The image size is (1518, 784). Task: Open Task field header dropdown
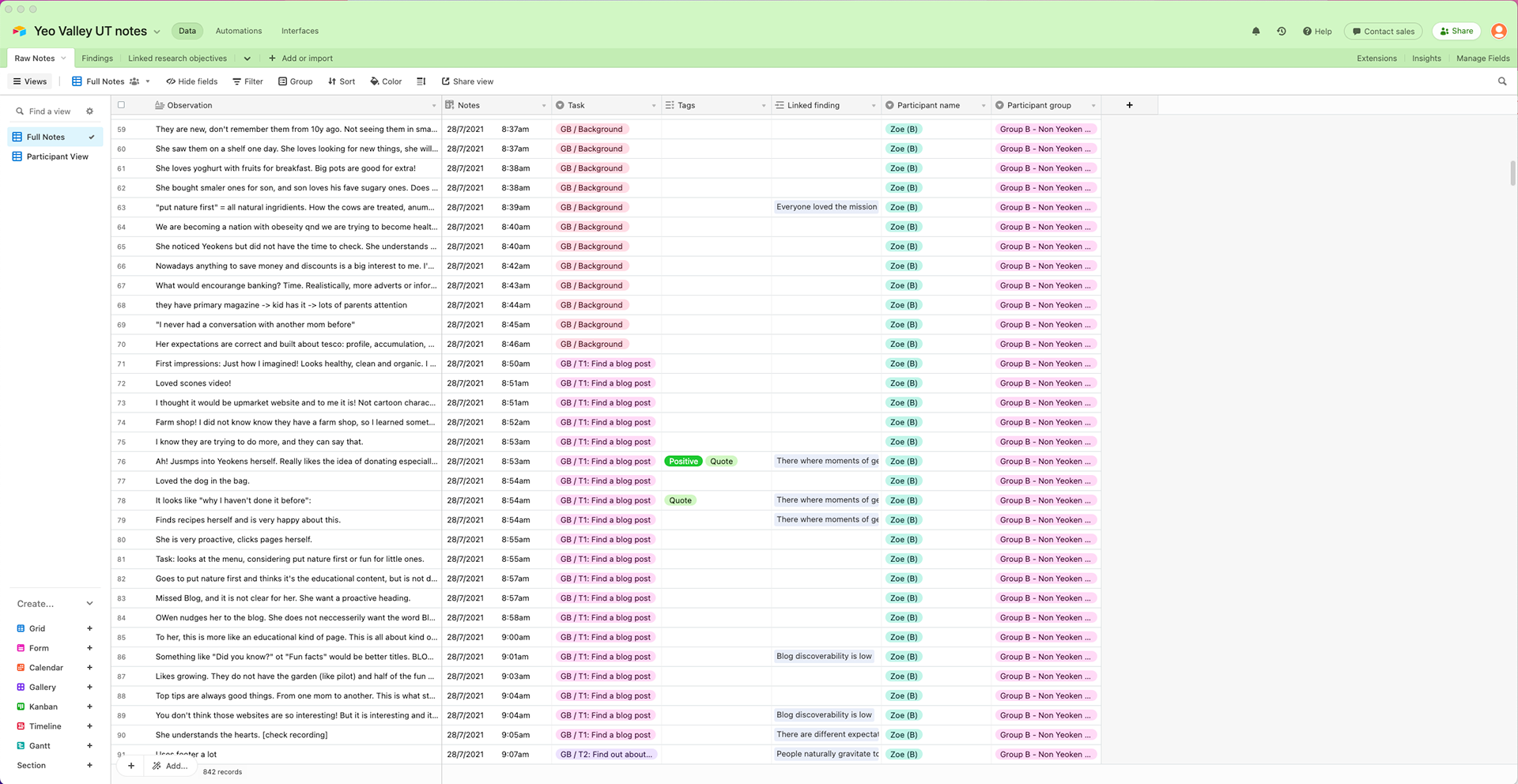654,105
